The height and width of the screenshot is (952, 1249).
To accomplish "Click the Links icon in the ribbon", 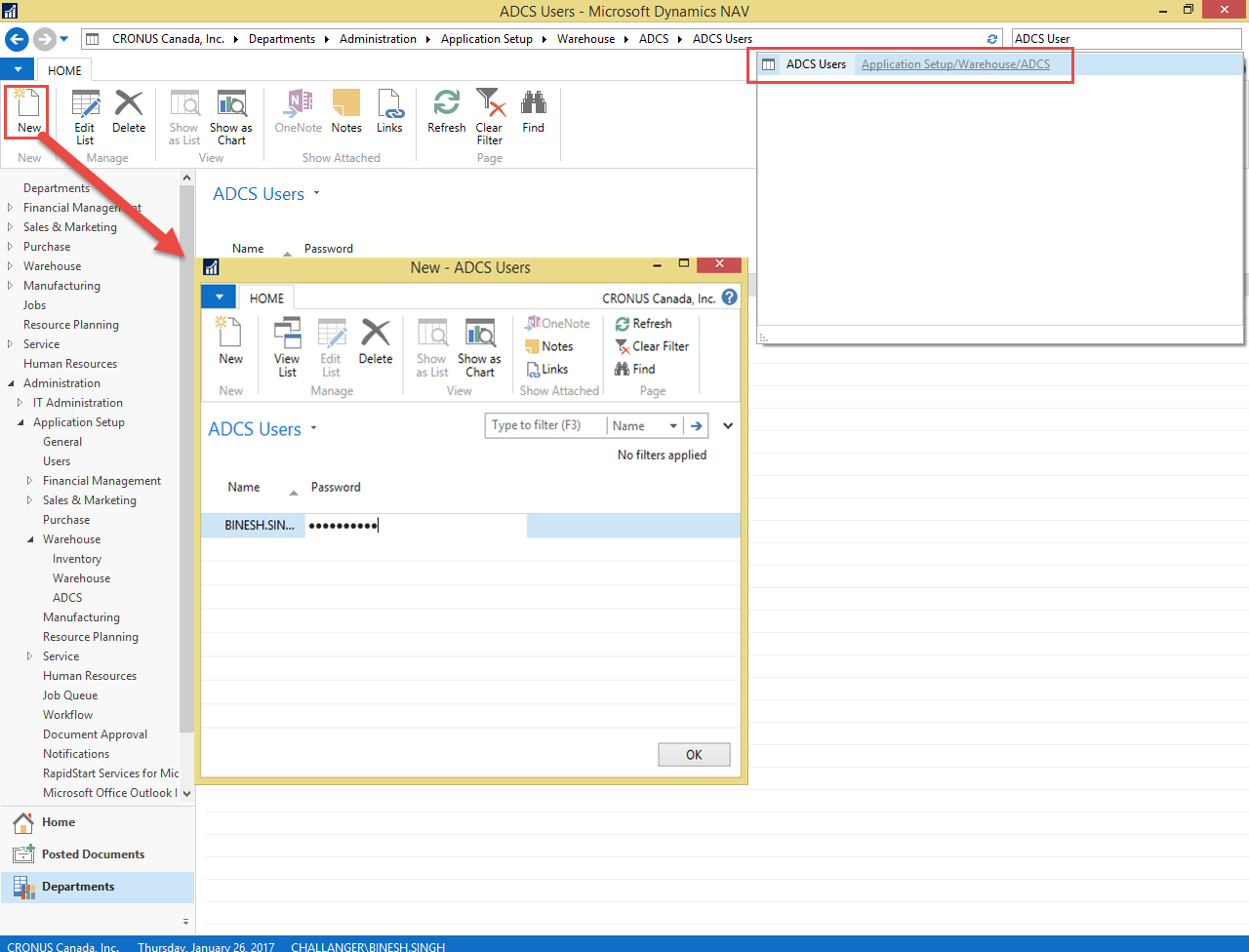I will point(390,107).
